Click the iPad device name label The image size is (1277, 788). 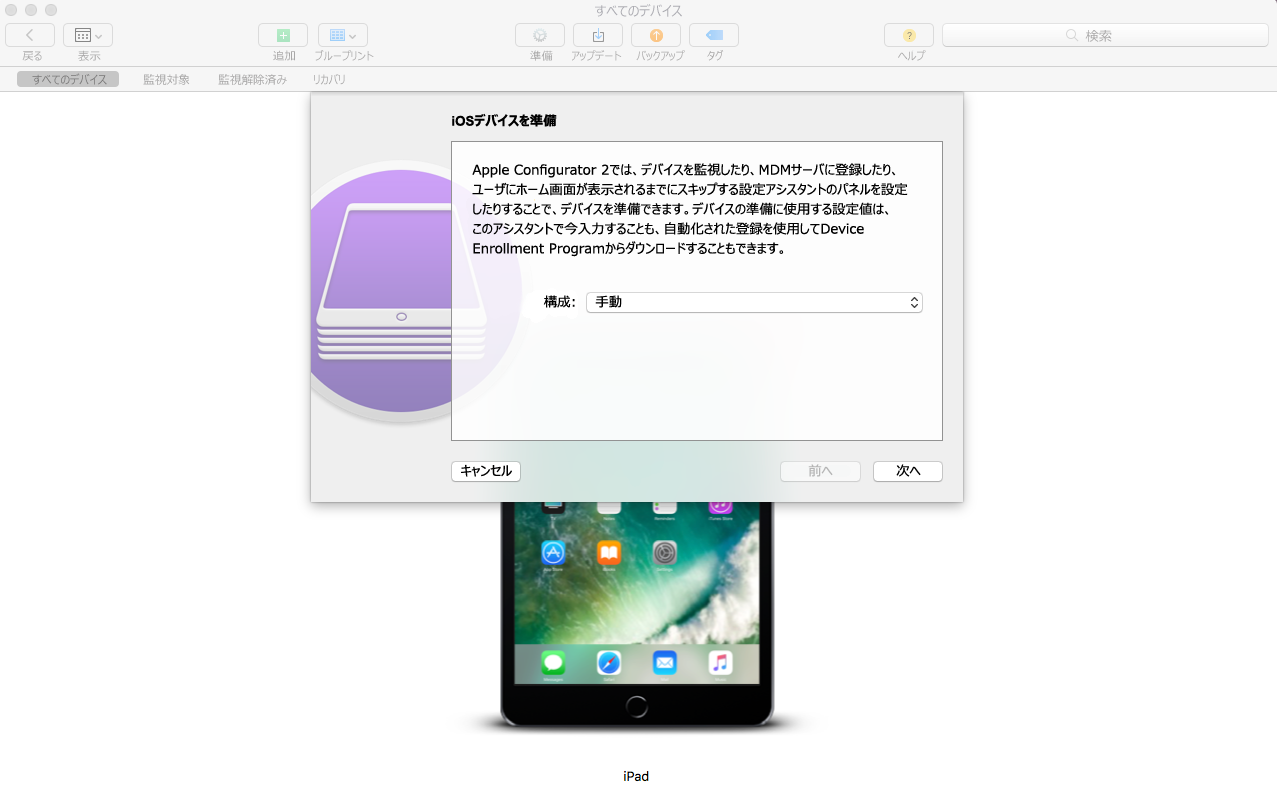click(636, 776)
